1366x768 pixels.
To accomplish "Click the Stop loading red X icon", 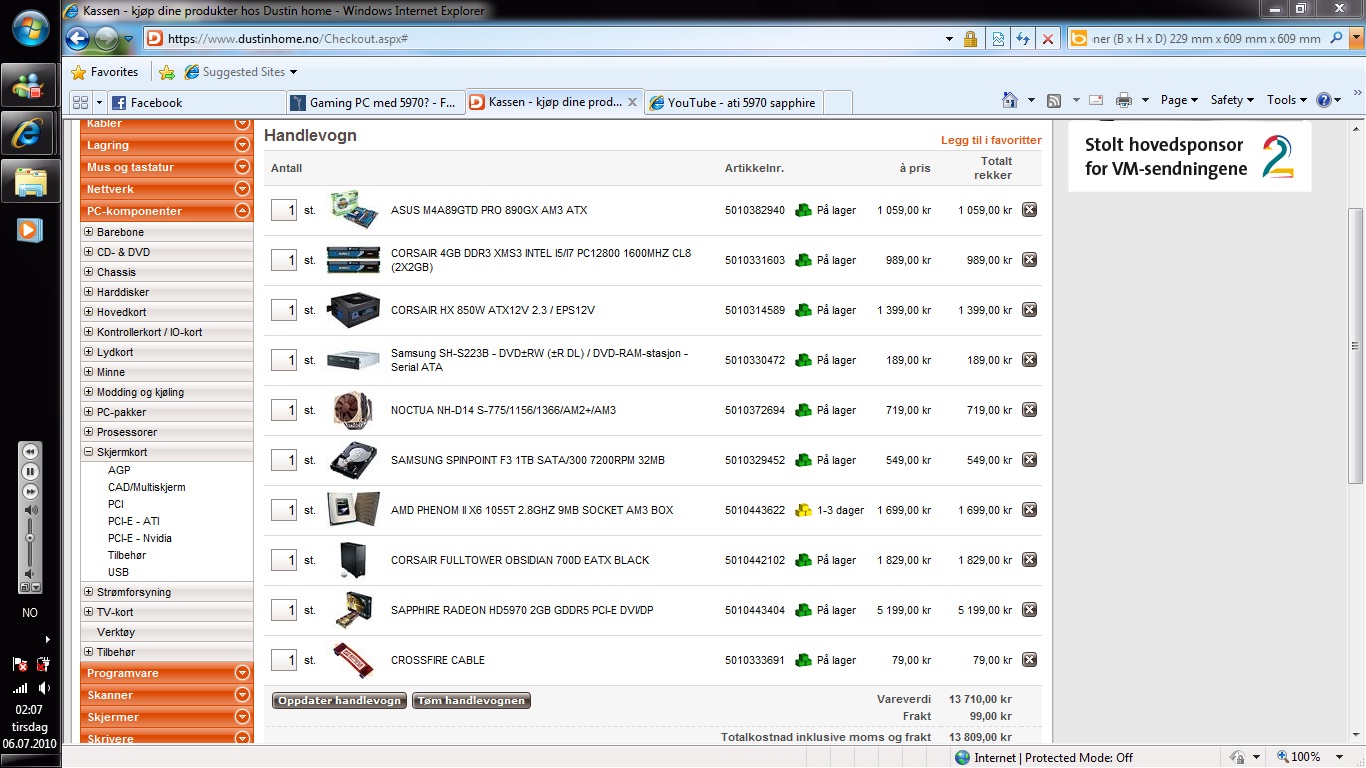I will coord(1047,39).
